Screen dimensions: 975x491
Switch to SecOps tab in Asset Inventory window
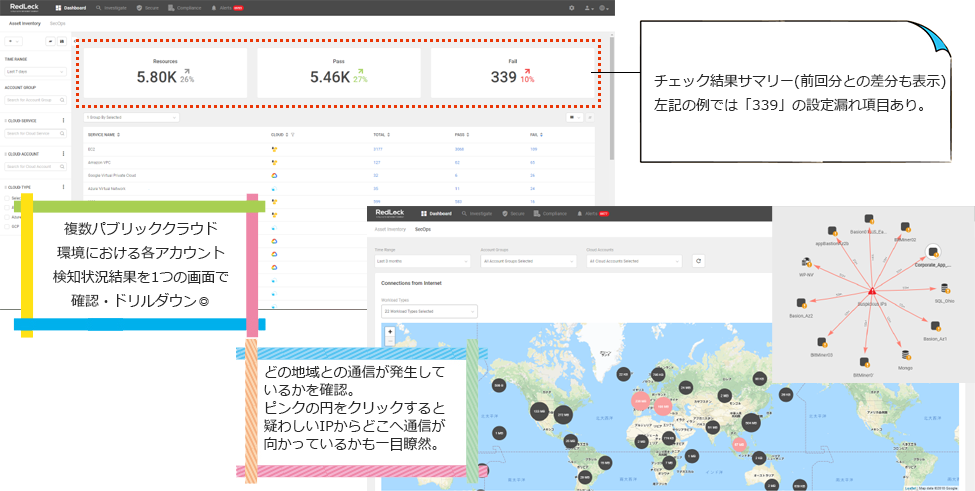pyautogui.click(x=58, y=23)
